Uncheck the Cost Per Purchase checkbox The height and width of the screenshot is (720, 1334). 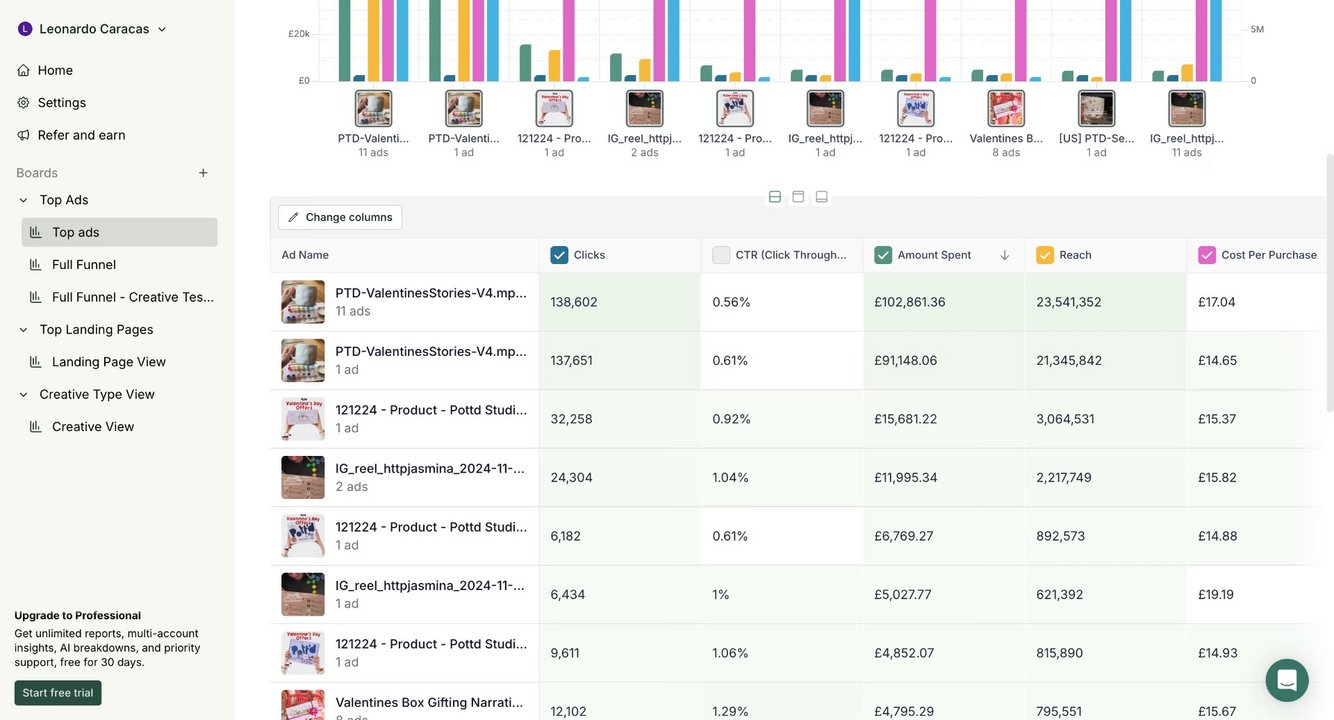click(1207, 255)
